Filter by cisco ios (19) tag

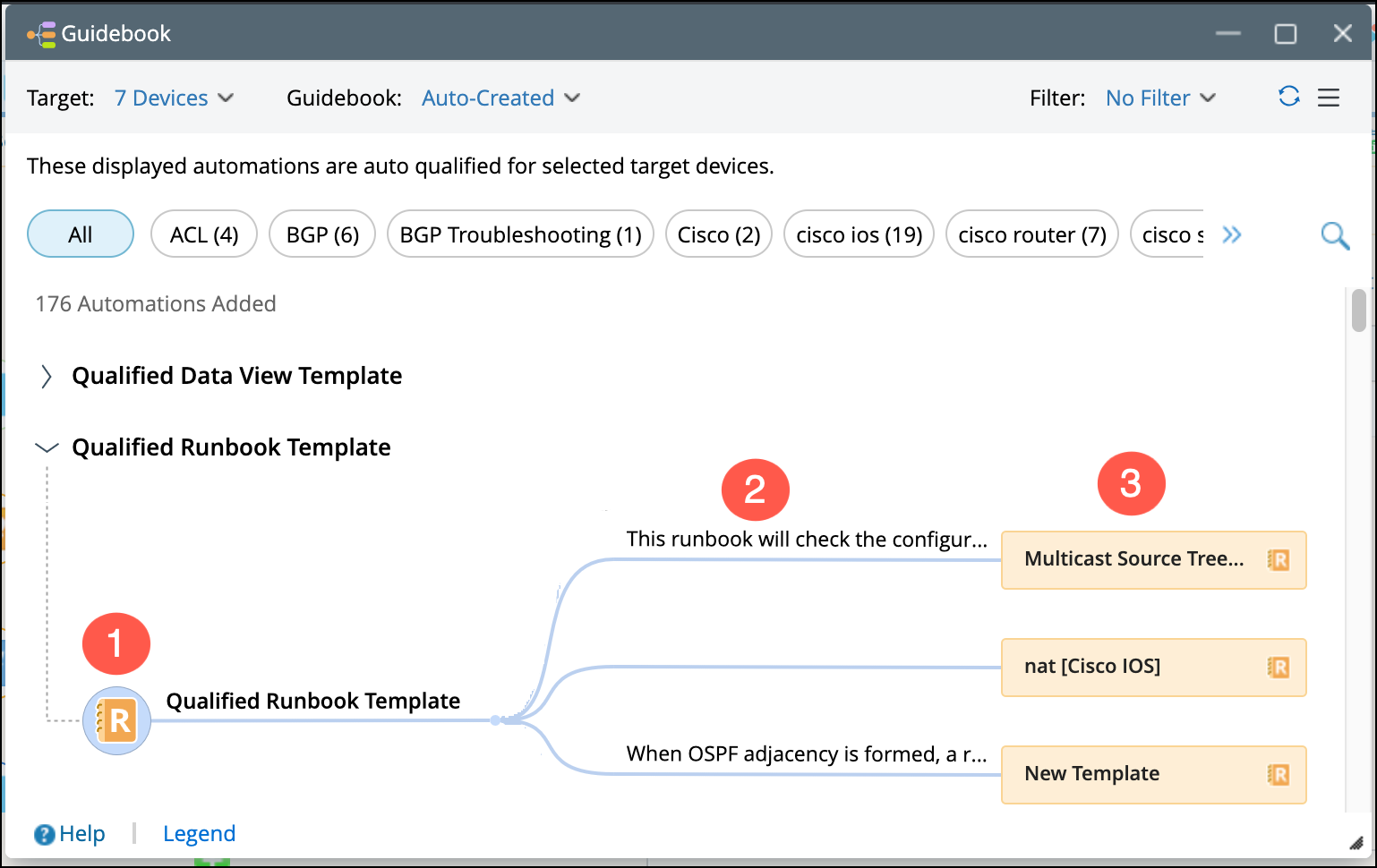pos(859,234)
